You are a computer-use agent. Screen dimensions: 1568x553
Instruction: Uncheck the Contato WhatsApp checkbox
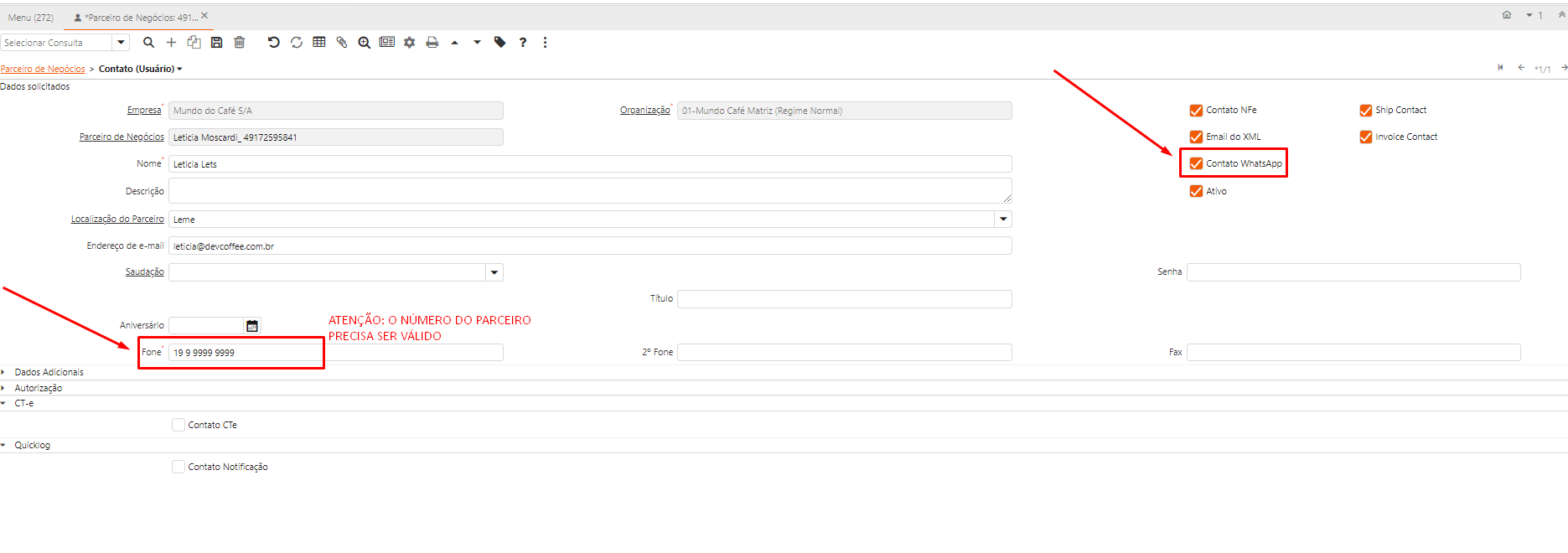[x=1196, y=163]
